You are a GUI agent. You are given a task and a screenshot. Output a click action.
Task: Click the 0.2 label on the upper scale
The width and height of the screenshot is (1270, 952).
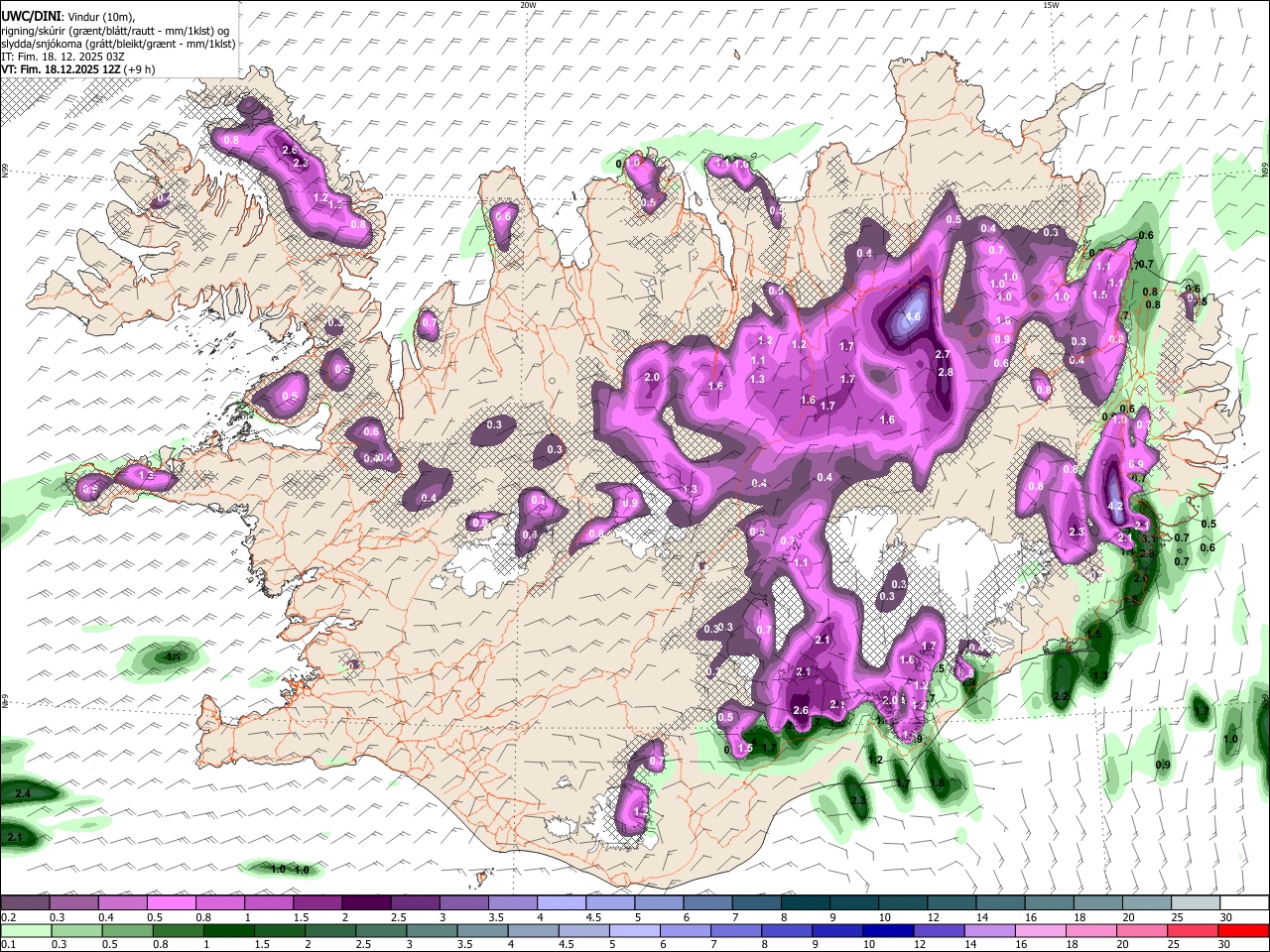point(8,917)
